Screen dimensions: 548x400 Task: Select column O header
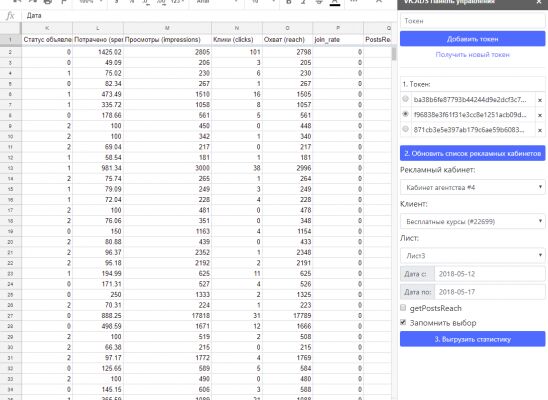[x=287, y=28]
